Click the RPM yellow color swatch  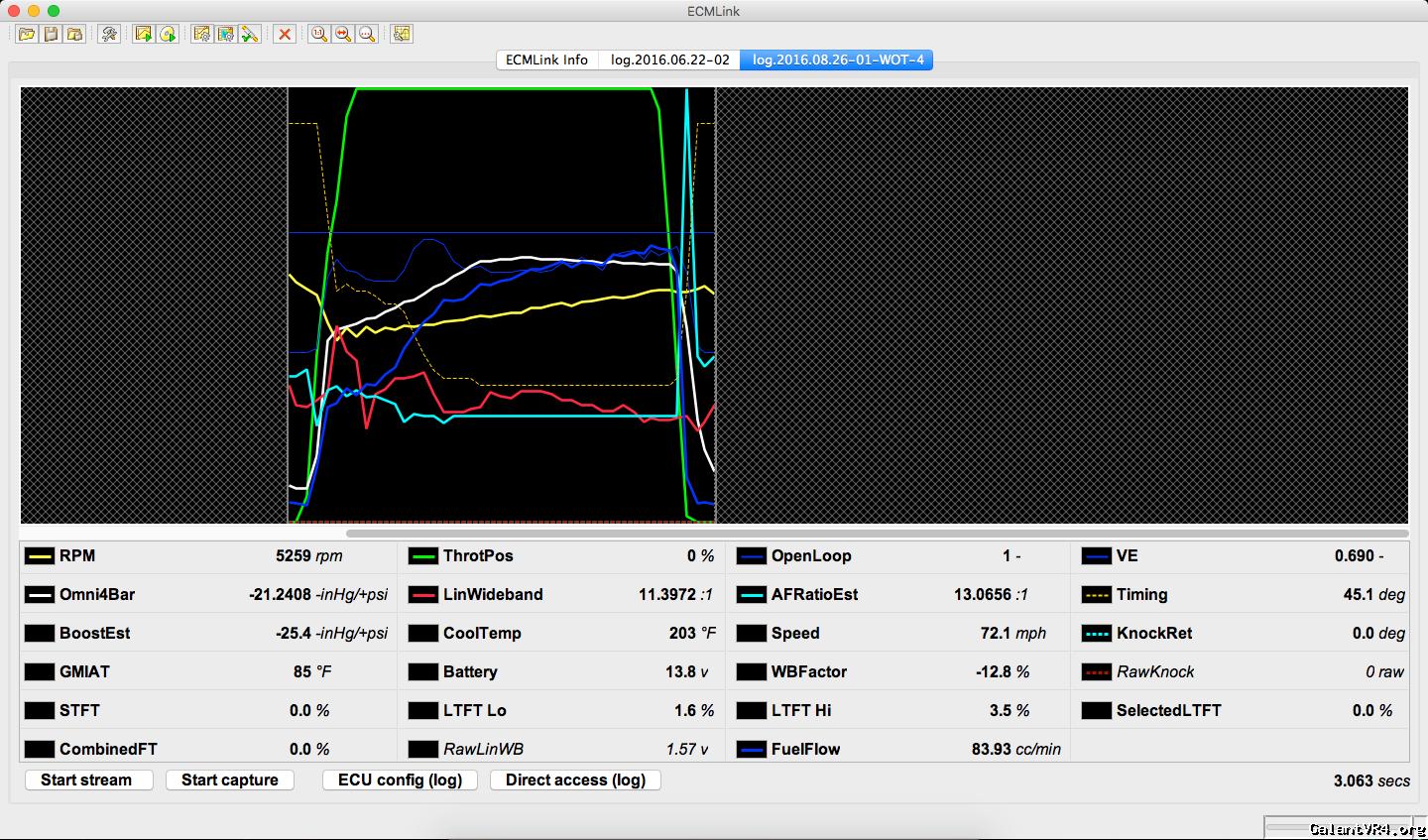coord(40,556)
